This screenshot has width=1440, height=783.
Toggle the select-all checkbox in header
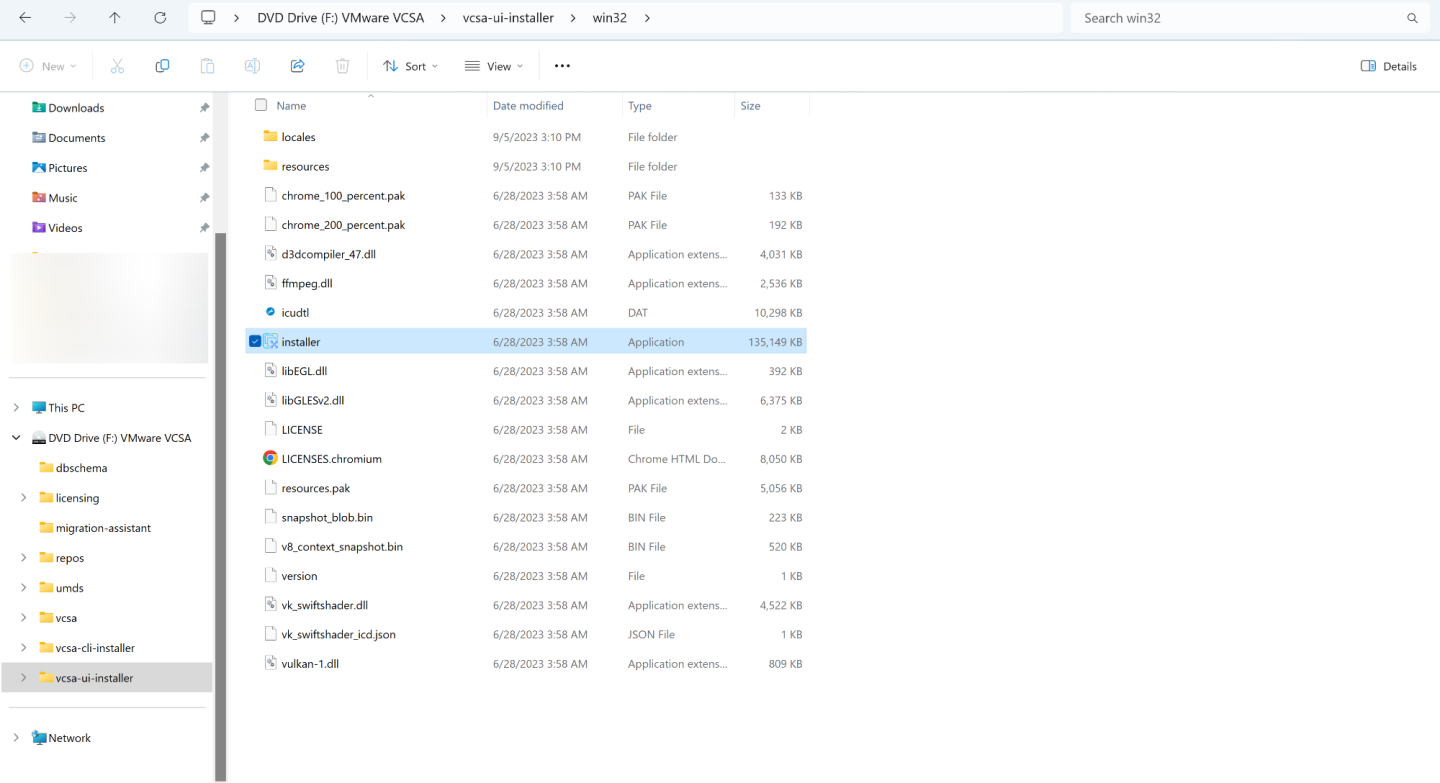(261, 105)
